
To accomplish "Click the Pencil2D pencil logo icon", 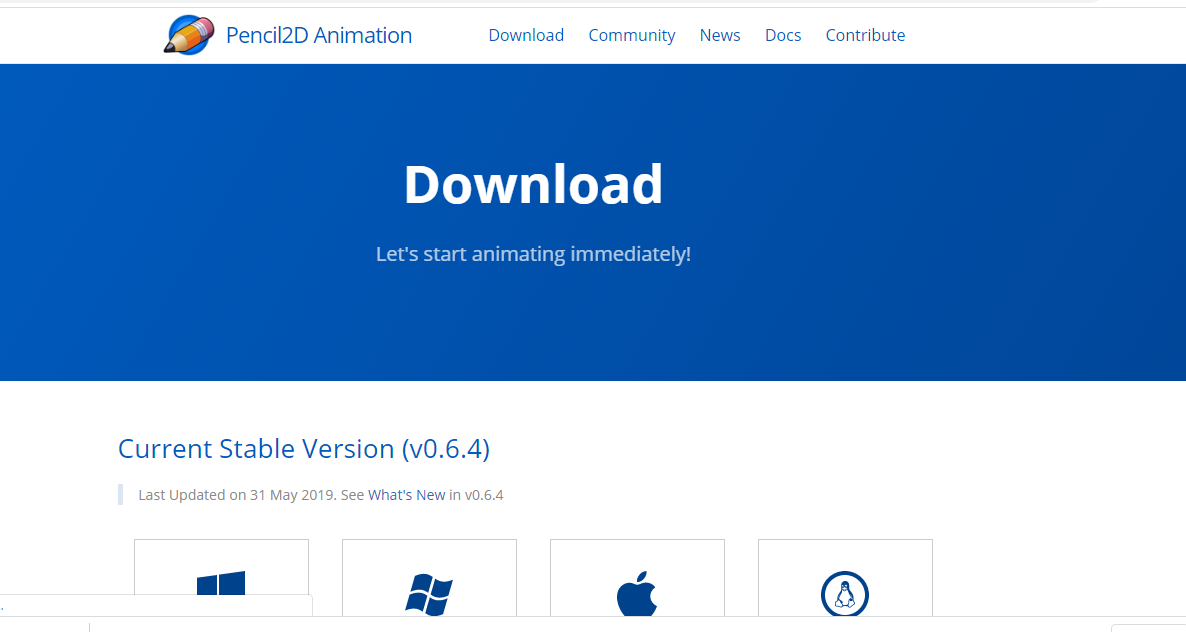I will click(x=188, y=35).
